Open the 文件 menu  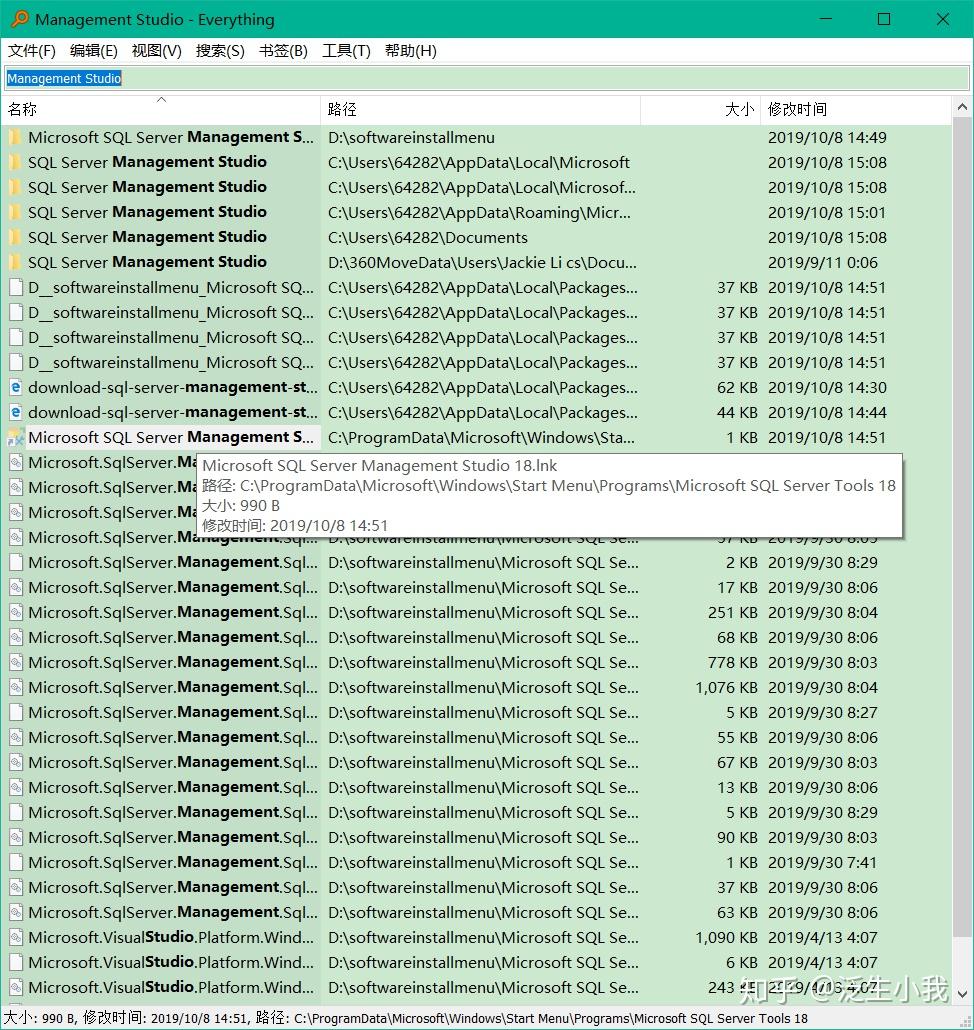(x=30, y=51)
